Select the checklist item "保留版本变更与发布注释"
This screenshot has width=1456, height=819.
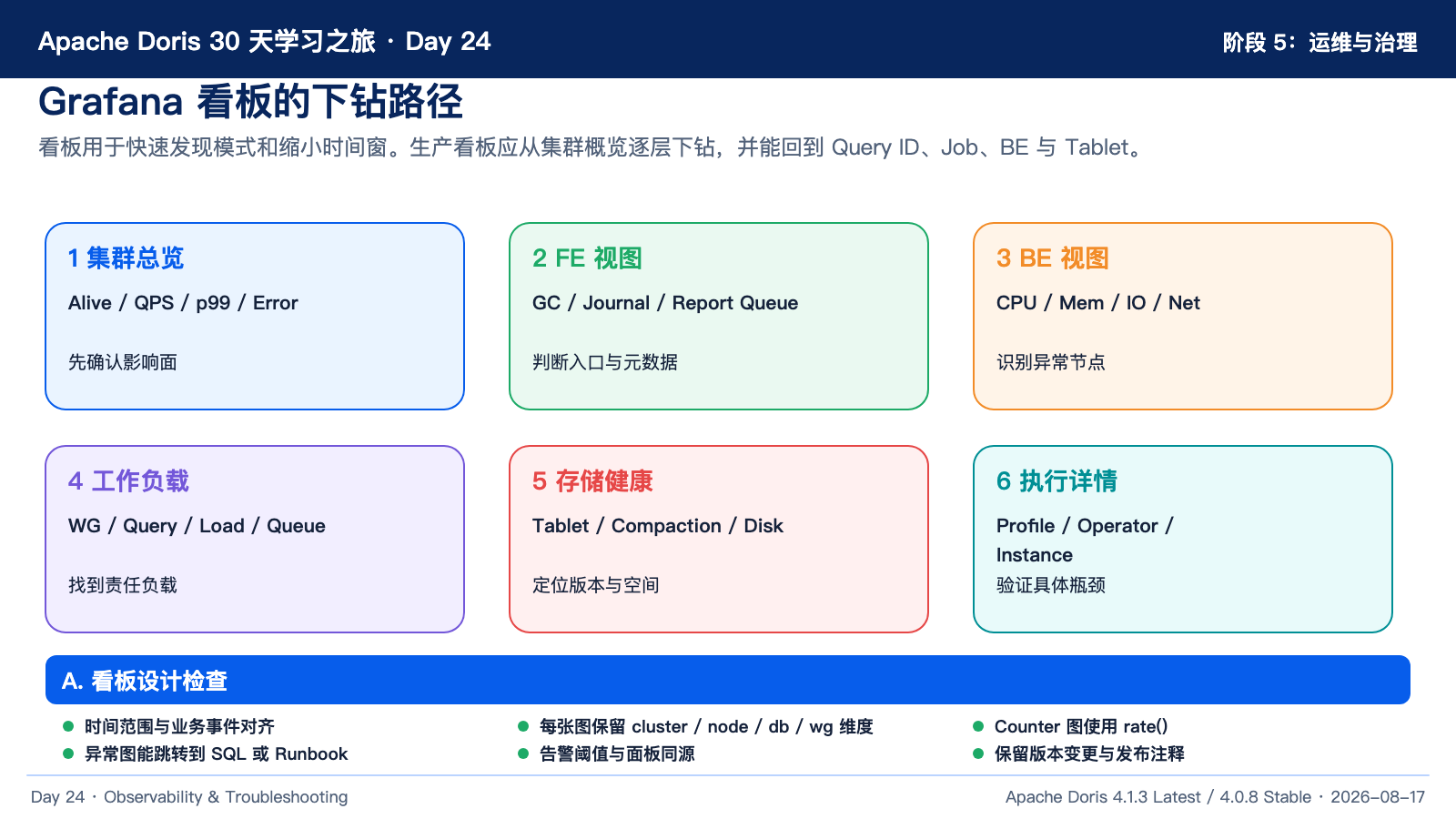(x=1089, y=753)
